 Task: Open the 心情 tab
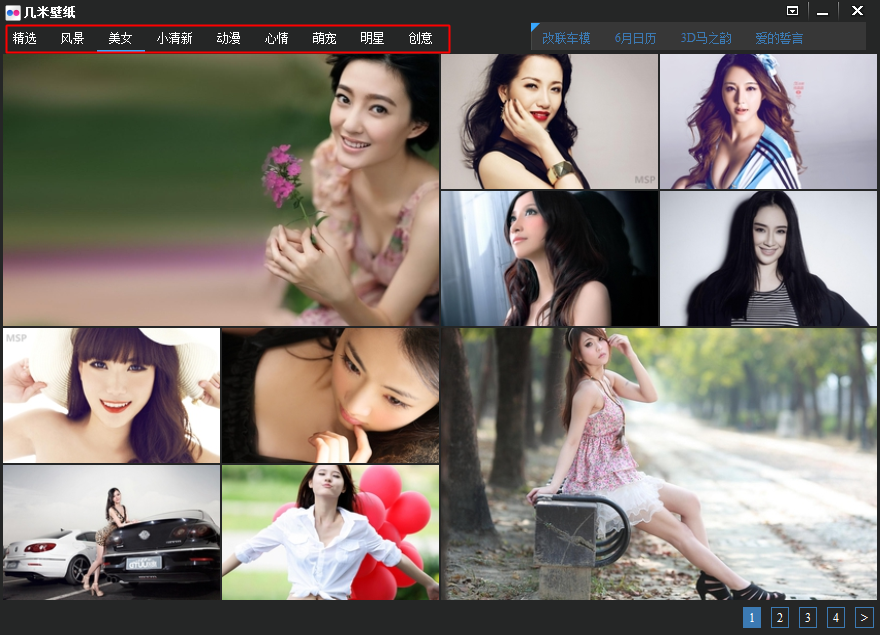click(x=277, y=38)
